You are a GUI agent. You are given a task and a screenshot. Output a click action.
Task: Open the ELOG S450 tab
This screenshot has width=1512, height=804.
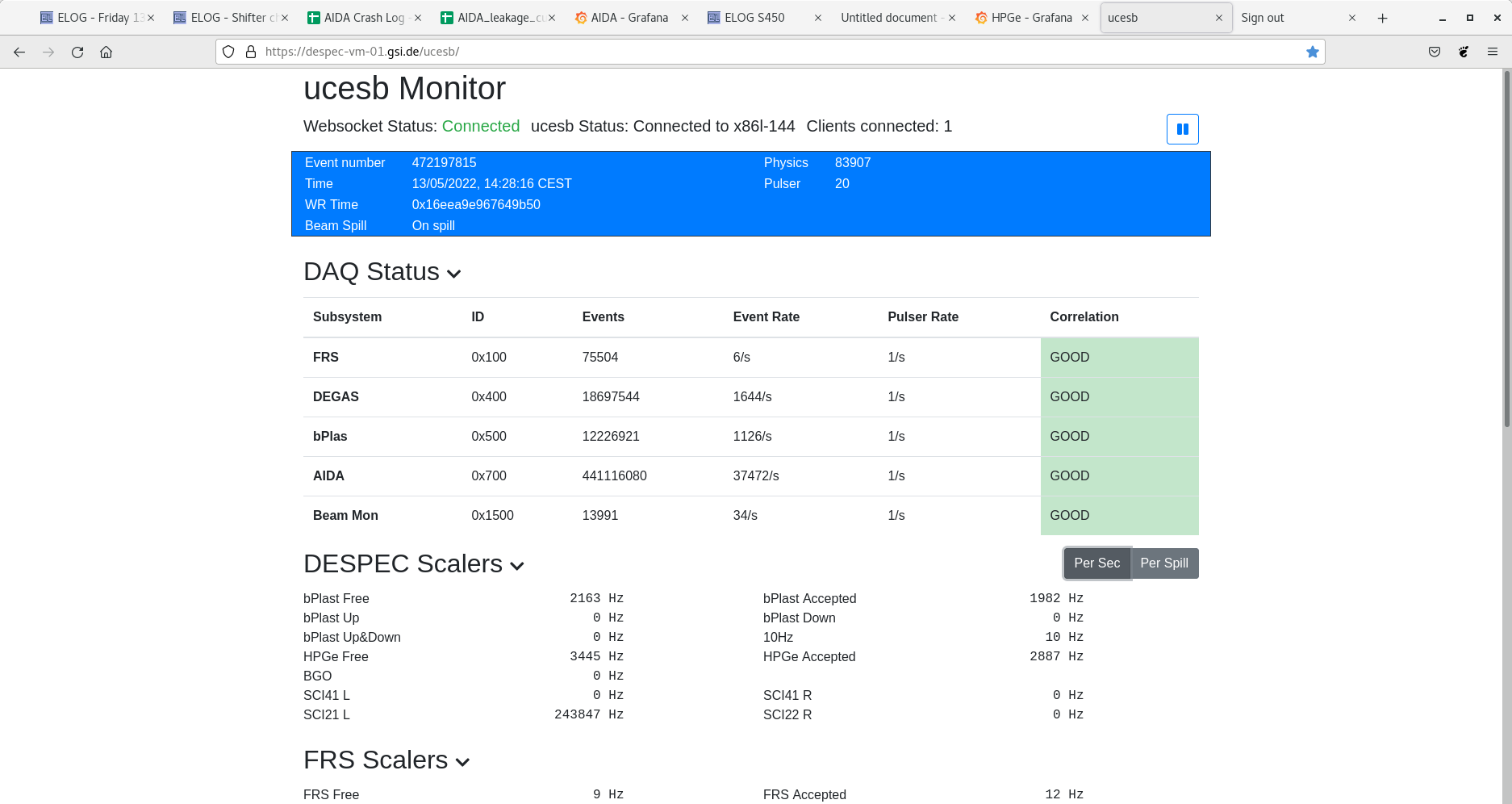pyautogui.click(x=754, y=18)
